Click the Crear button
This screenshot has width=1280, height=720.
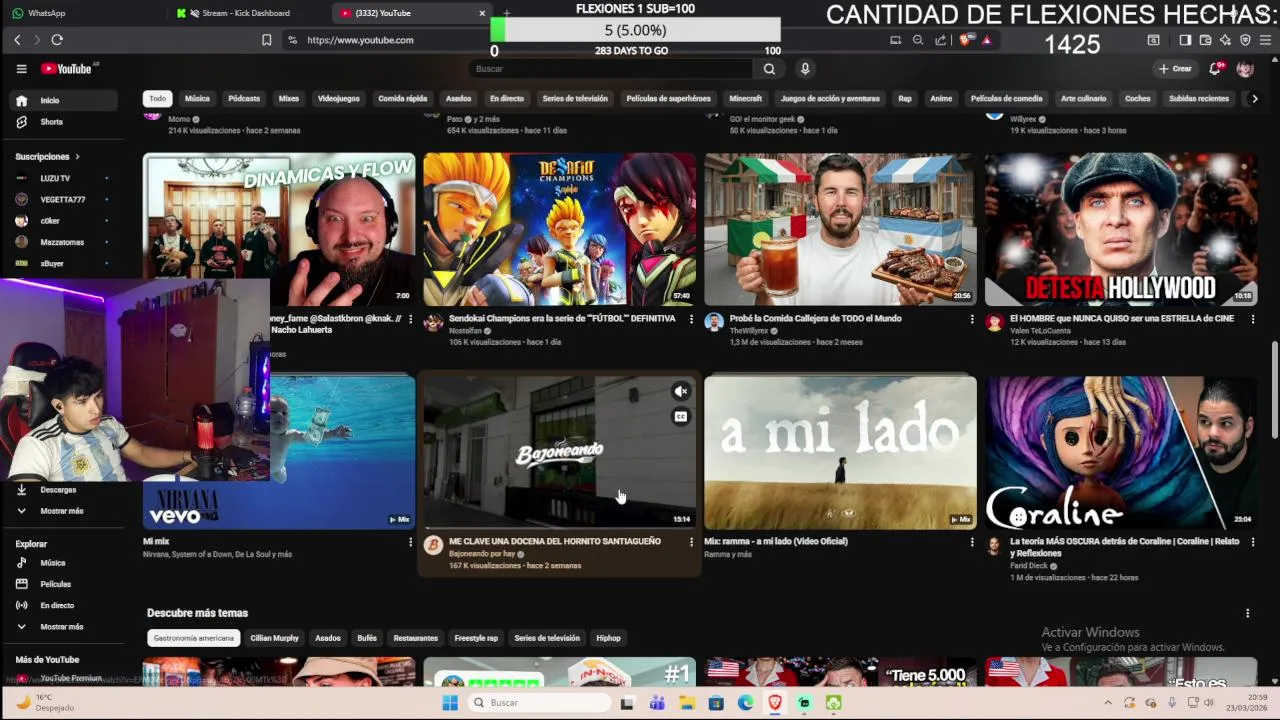pyautogui.click(x=1176, y=69)
